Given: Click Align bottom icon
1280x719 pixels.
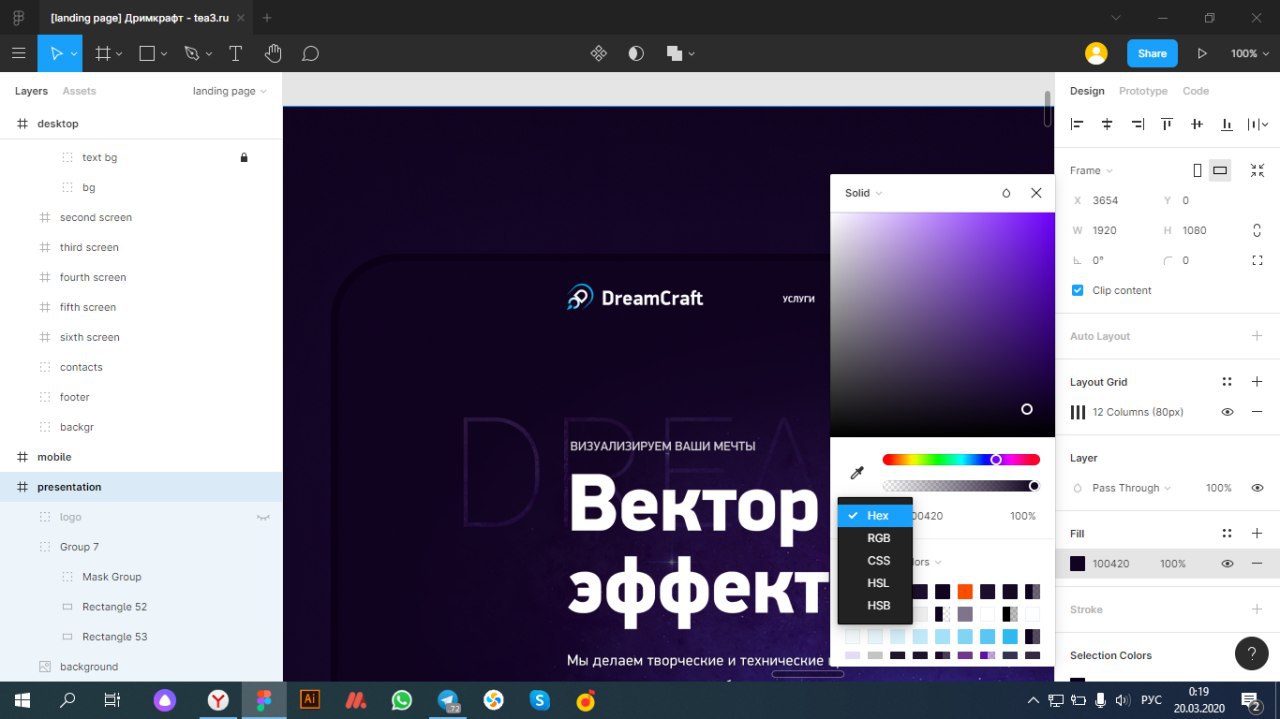Looking at the screenshot, I should (x=1227, y=124).
